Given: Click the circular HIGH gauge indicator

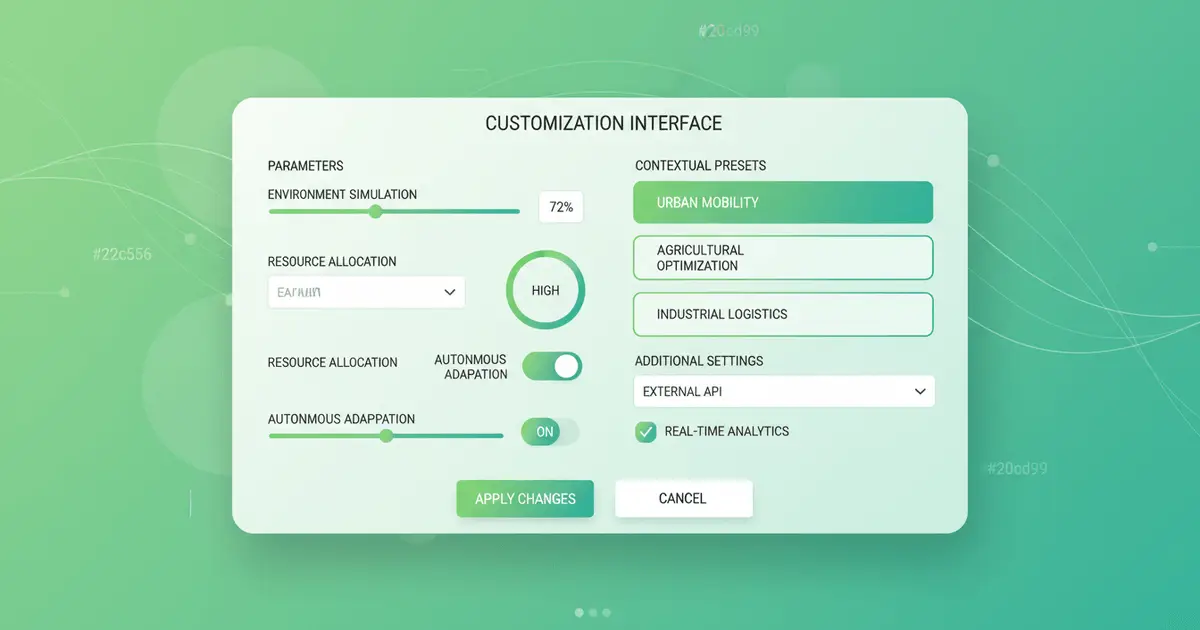Looking at the screenshot, I should coord(545,289).
